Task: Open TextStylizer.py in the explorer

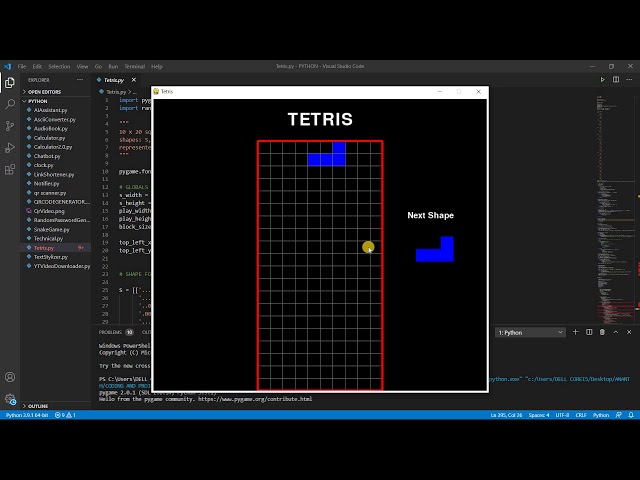Action: tap(51, 257)
